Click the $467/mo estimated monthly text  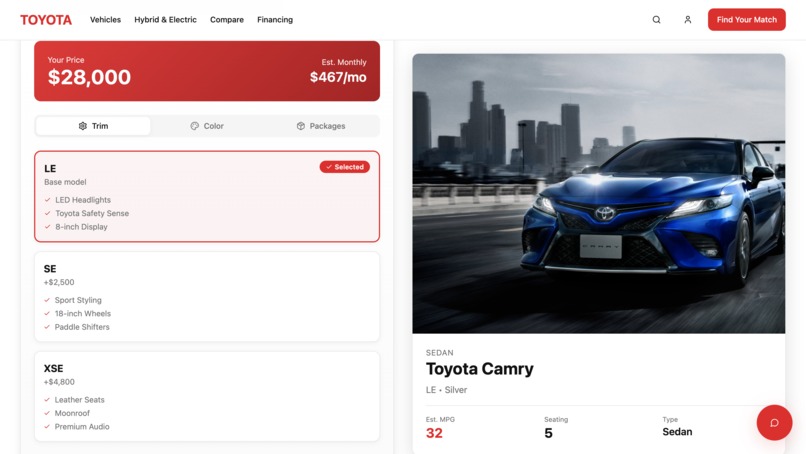[338, 77]
